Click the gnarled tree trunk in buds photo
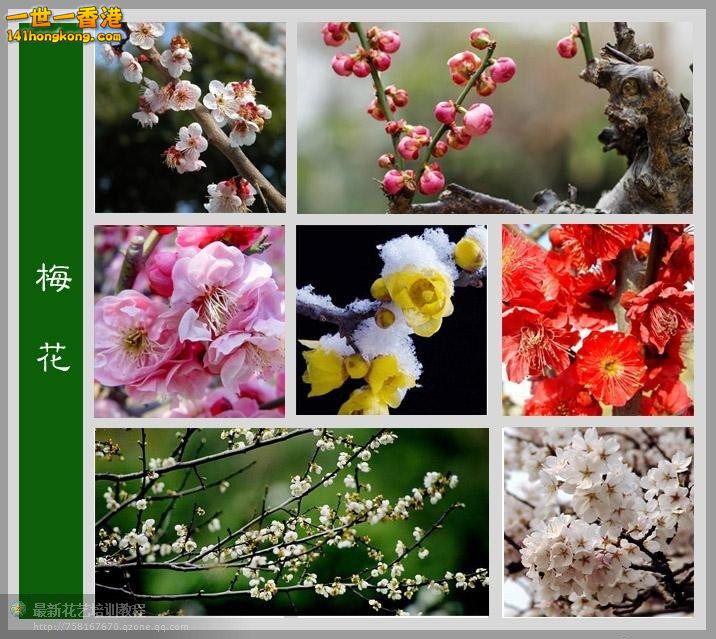This screenshot has height=639, width=716. [645, 120]
